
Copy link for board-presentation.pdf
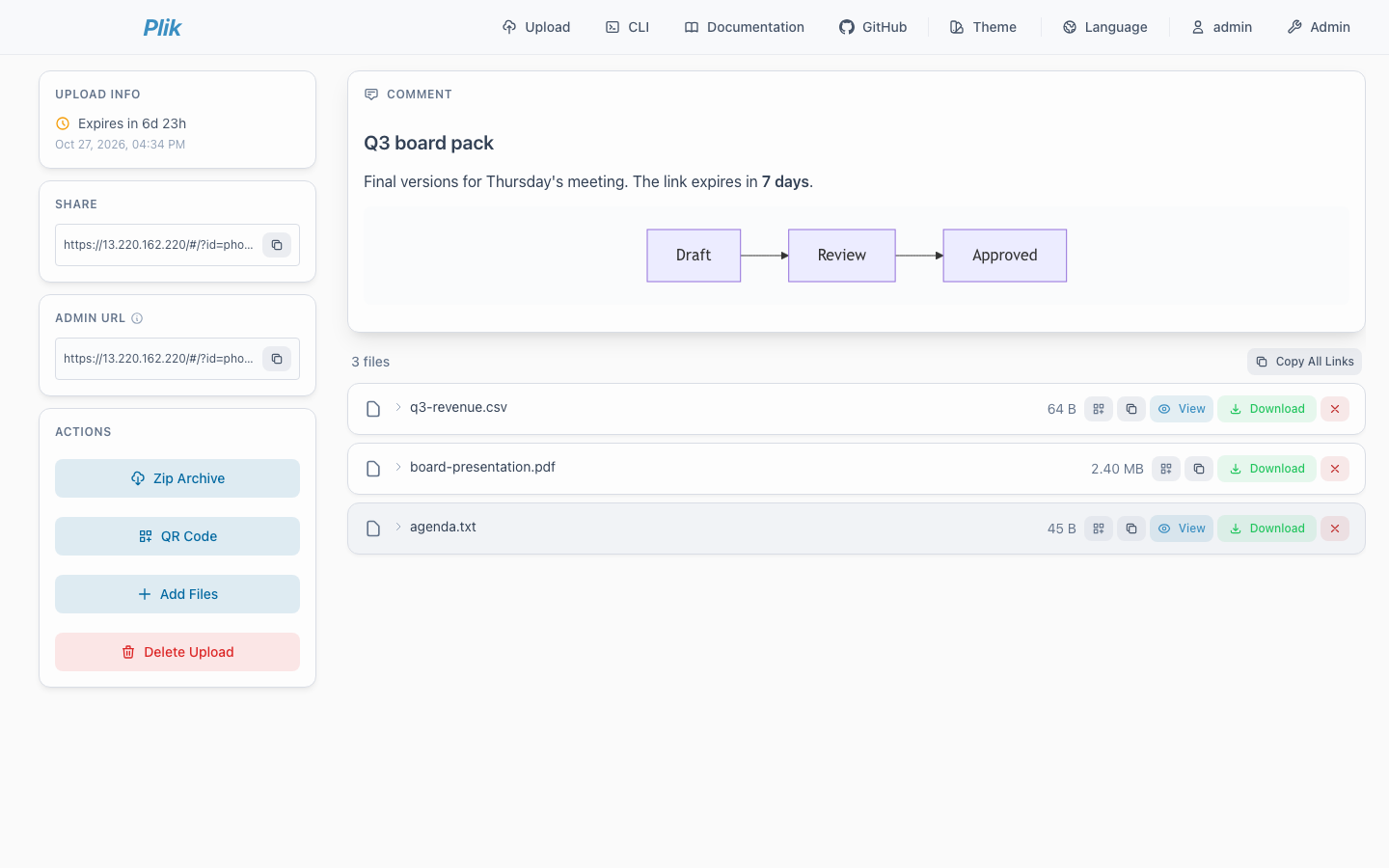(1199, 469)
